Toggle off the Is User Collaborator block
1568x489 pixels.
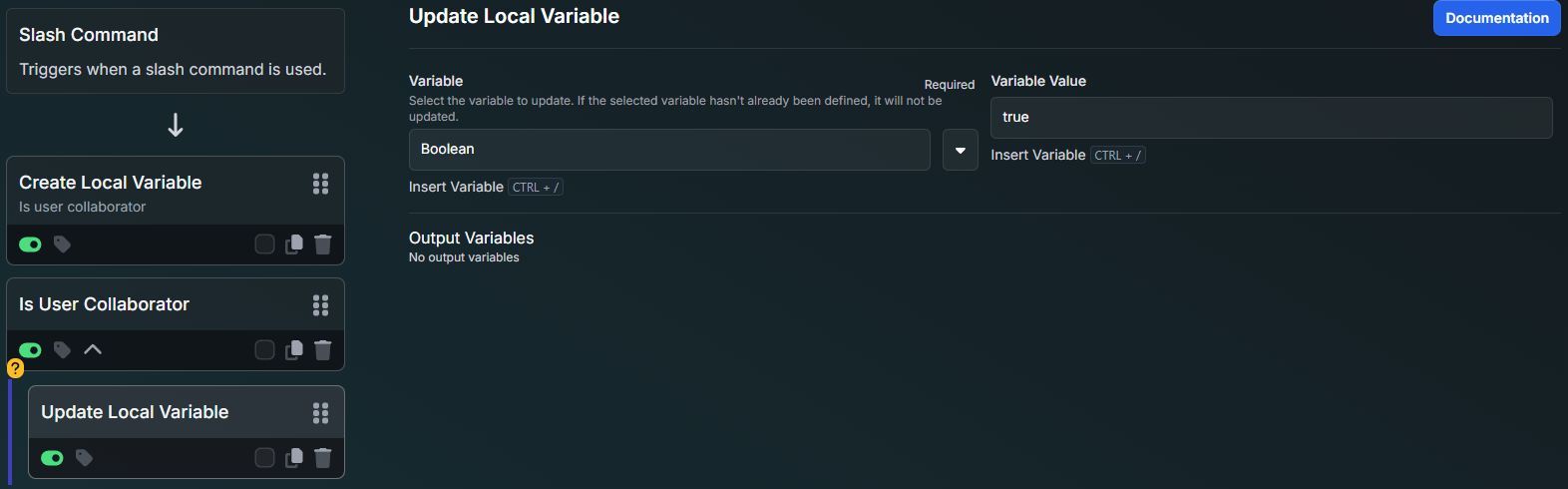[30, 350]
